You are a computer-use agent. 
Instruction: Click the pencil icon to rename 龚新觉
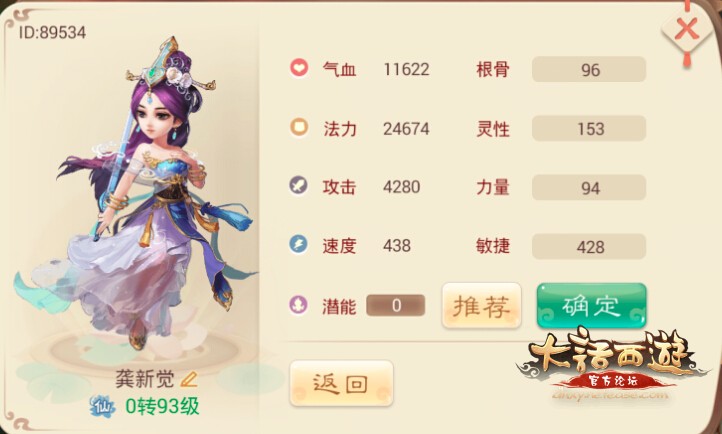click(x=188, y=379)
